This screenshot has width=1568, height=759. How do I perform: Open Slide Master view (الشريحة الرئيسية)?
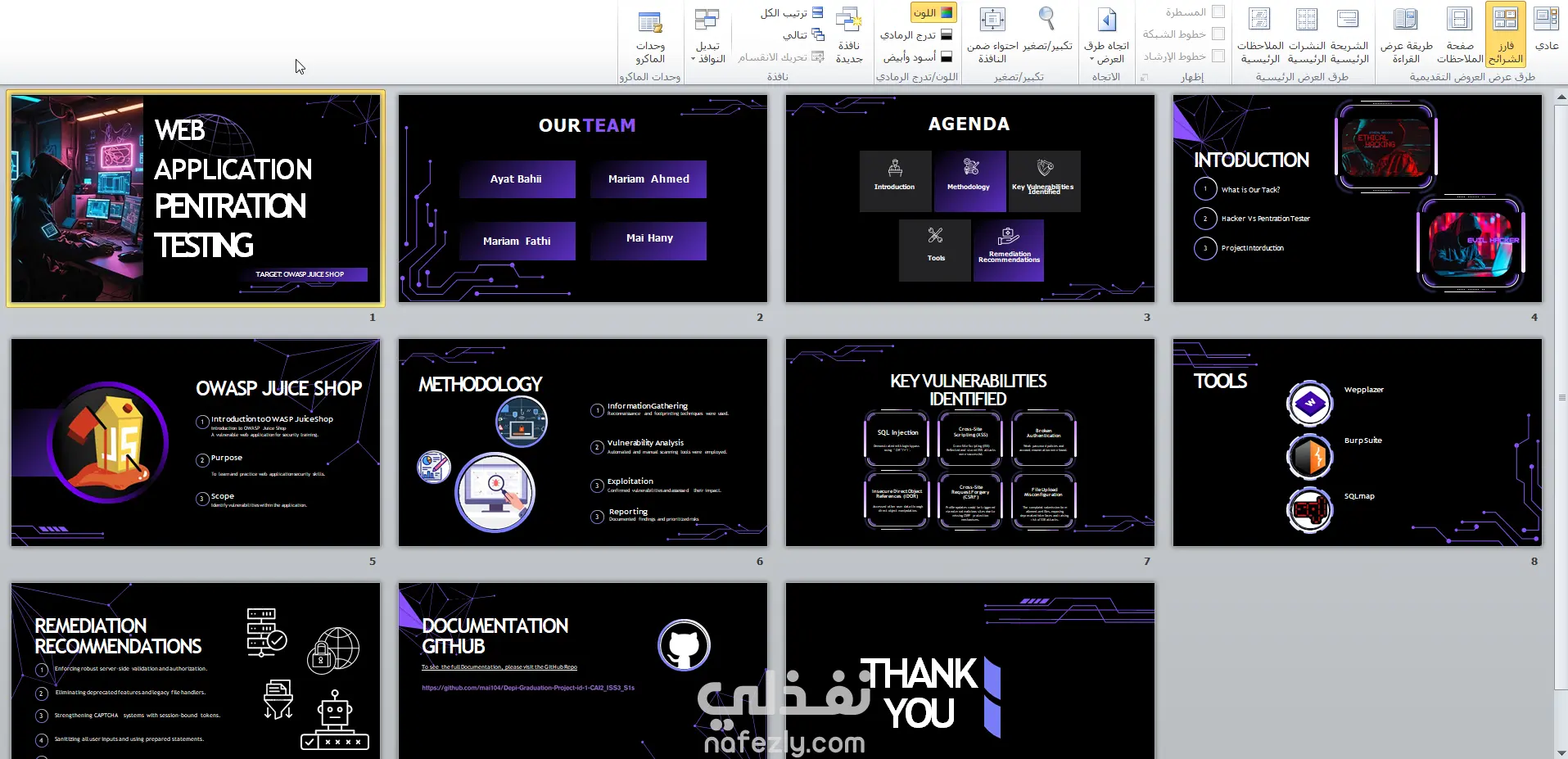click(1349, 34)
